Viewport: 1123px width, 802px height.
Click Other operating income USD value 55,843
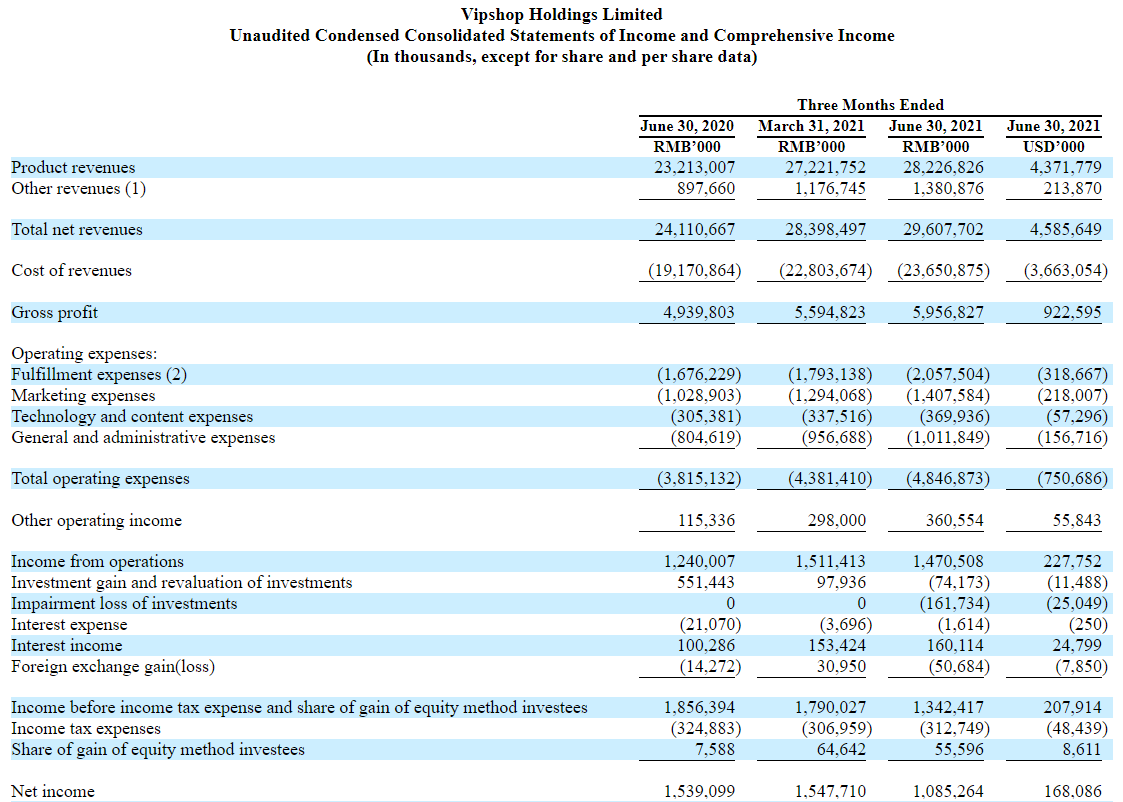coord(1076,521)
